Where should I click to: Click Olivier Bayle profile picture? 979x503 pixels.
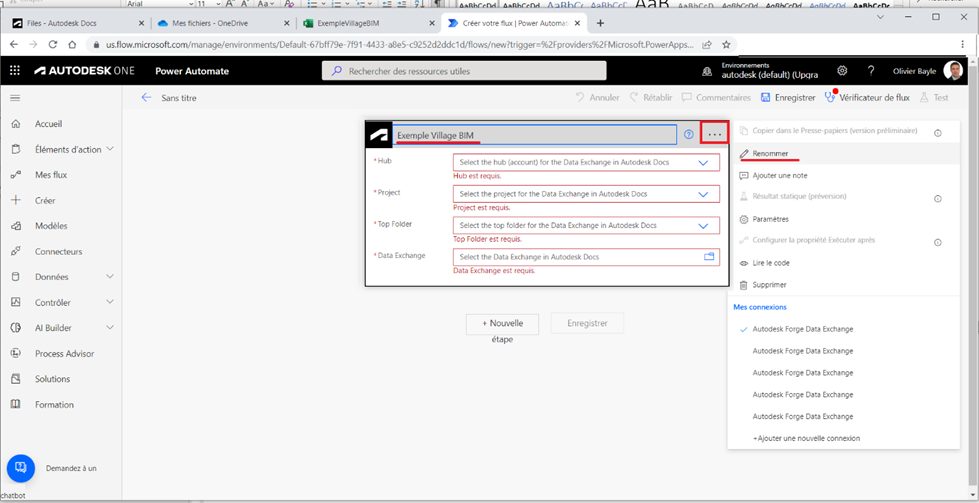tap(953, 71)
